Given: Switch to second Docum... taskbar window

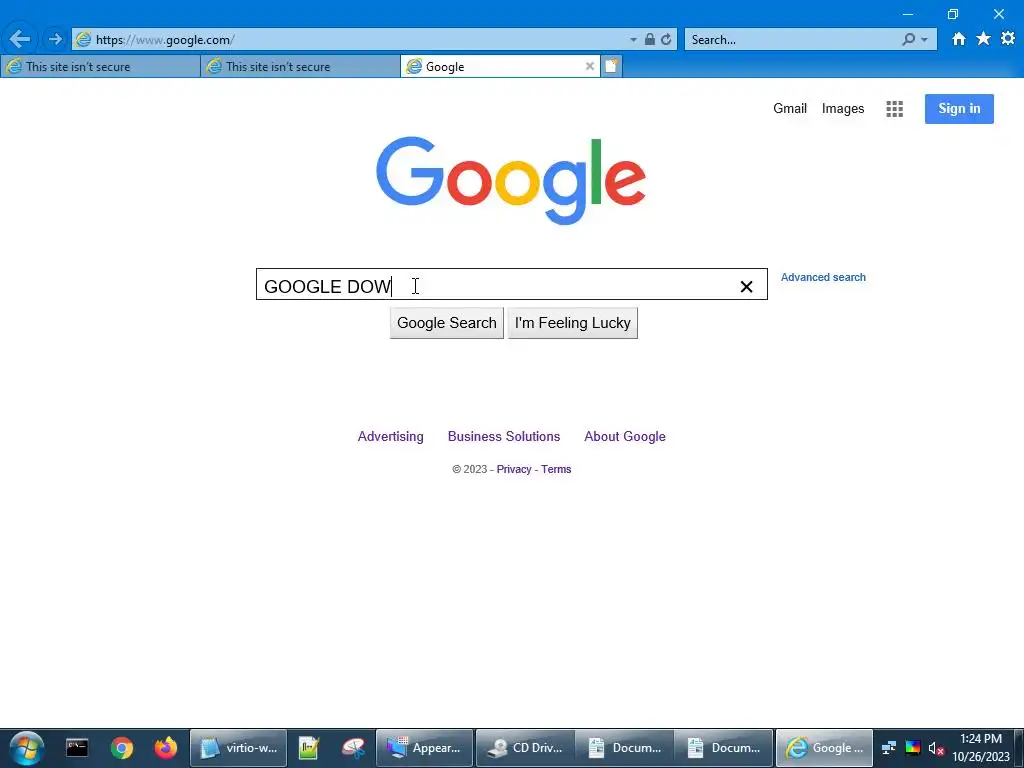Looking at the screenshot, I should (724, 748).
